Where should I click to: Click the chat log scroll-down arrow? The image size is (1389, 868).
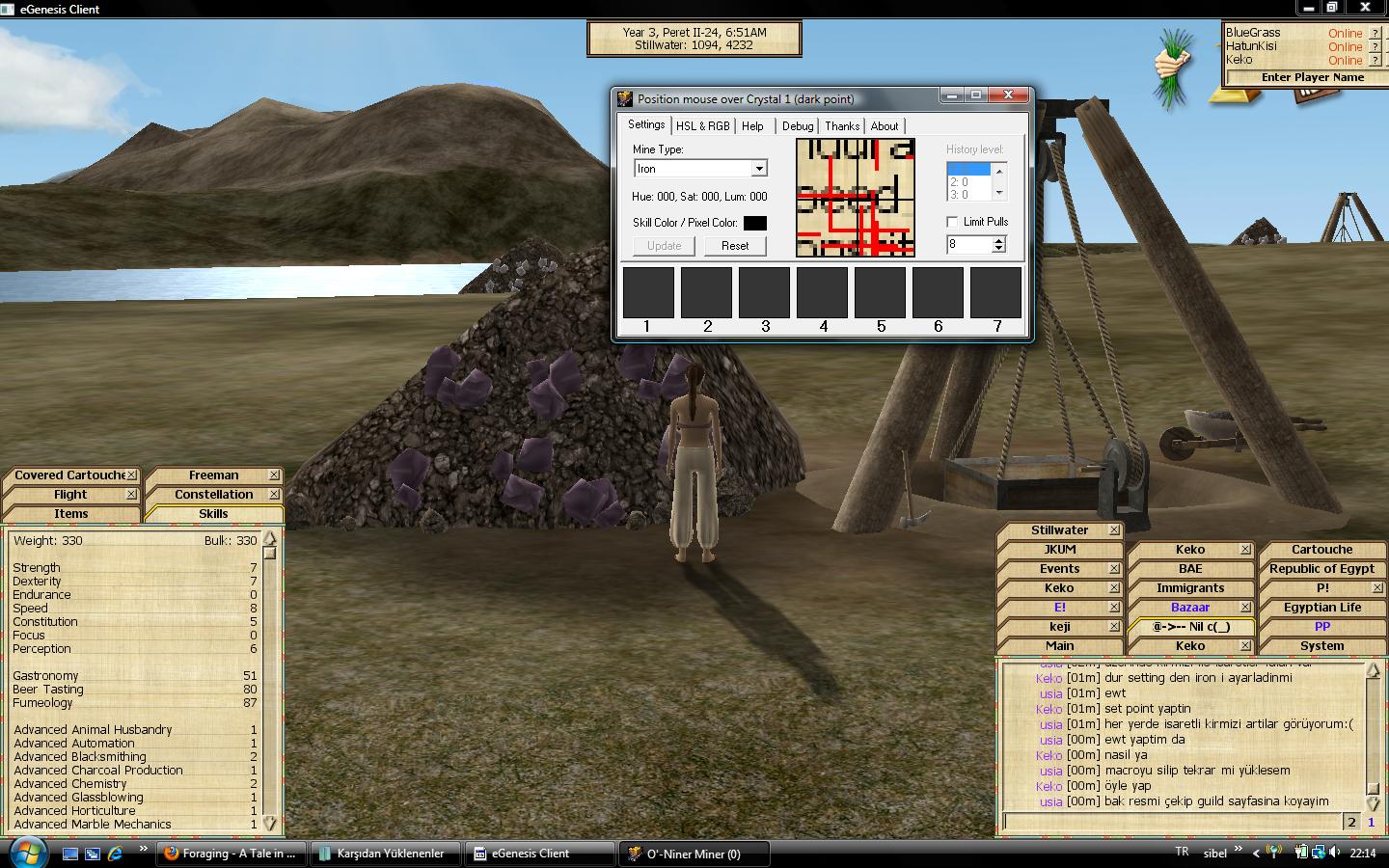(x=1374, y=802)
